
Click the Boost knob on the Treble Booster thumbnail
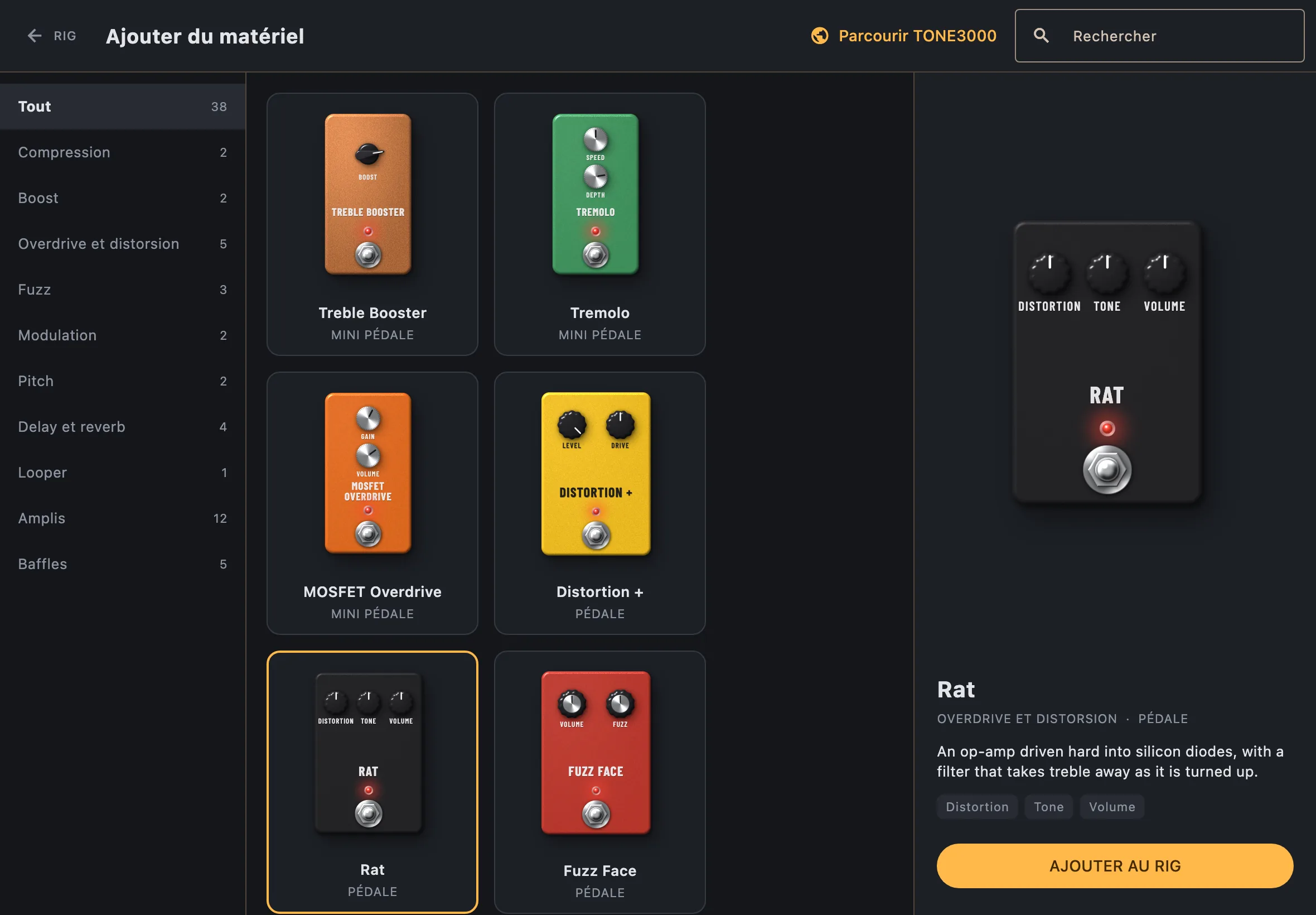368,153
